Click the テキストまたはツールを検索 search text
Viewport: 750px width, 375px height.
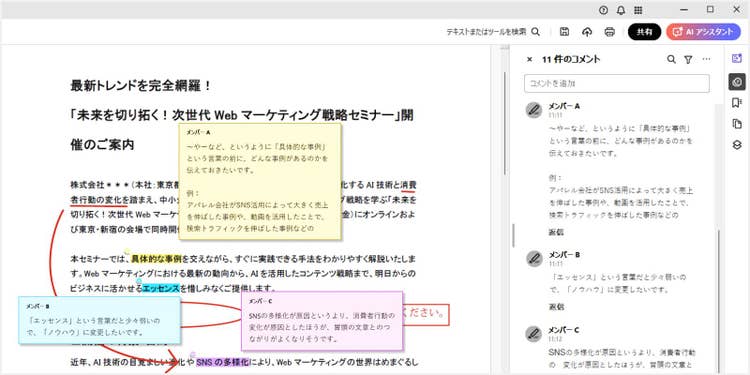486,32
